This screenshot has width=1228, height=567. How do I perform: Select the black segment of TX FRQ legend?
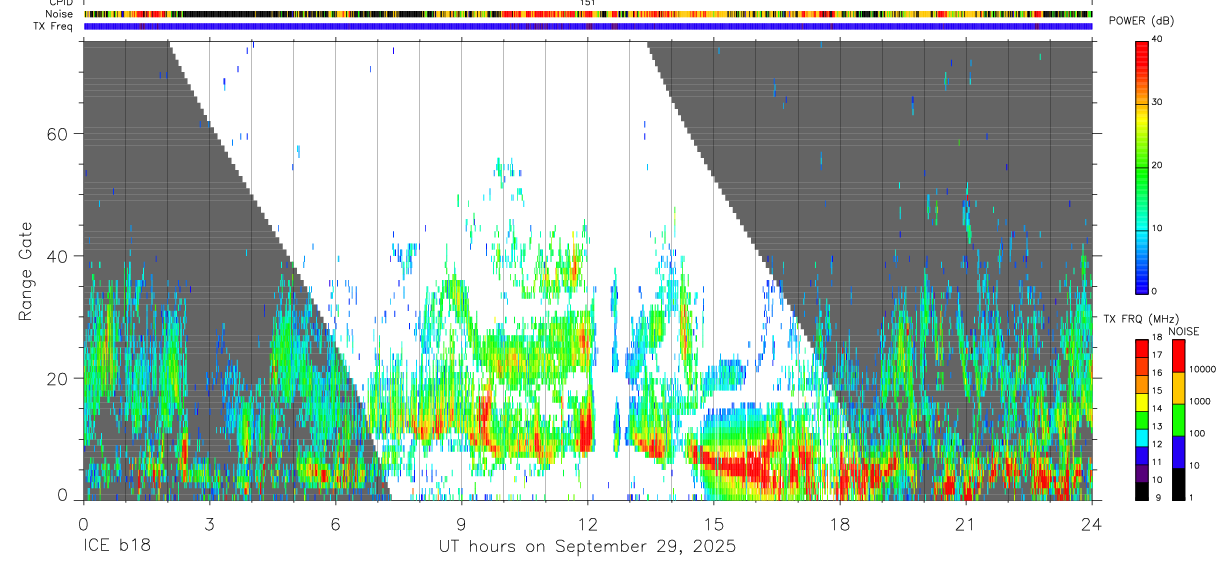tap(1142, 491)
